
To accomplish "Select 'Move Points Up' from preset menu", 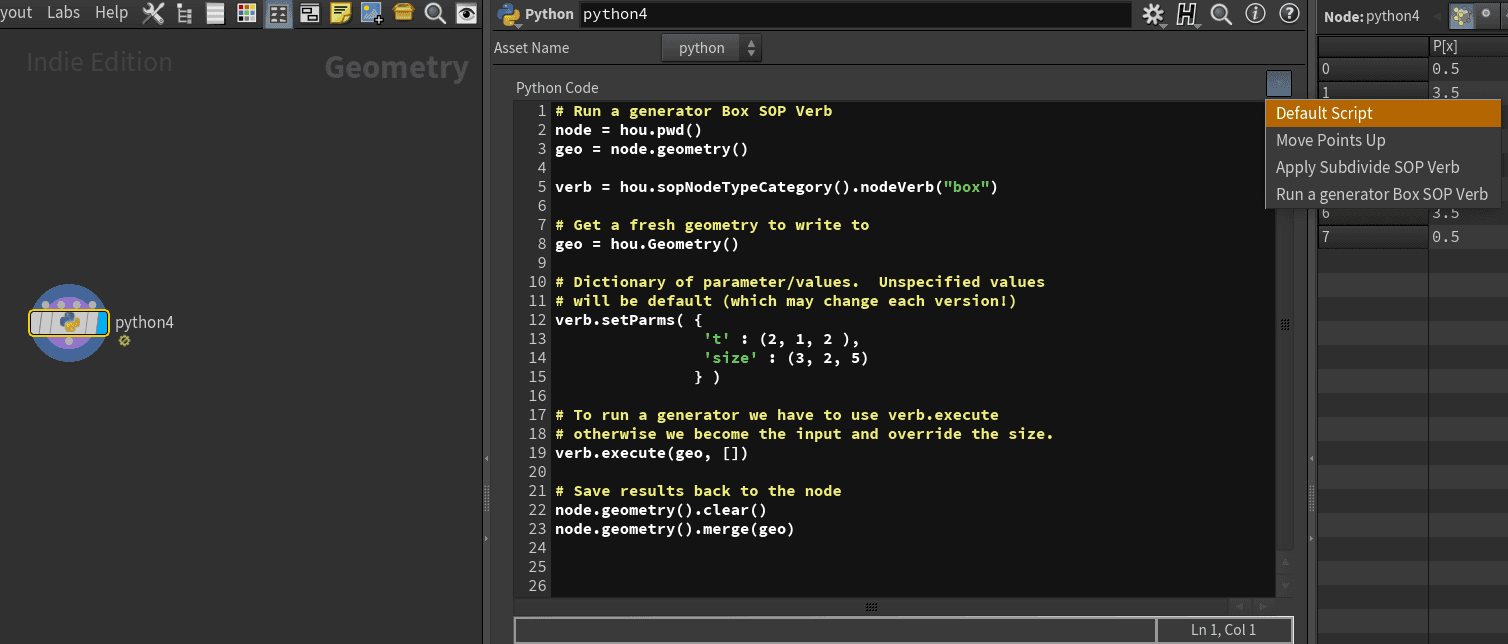I will point(1330,141).
